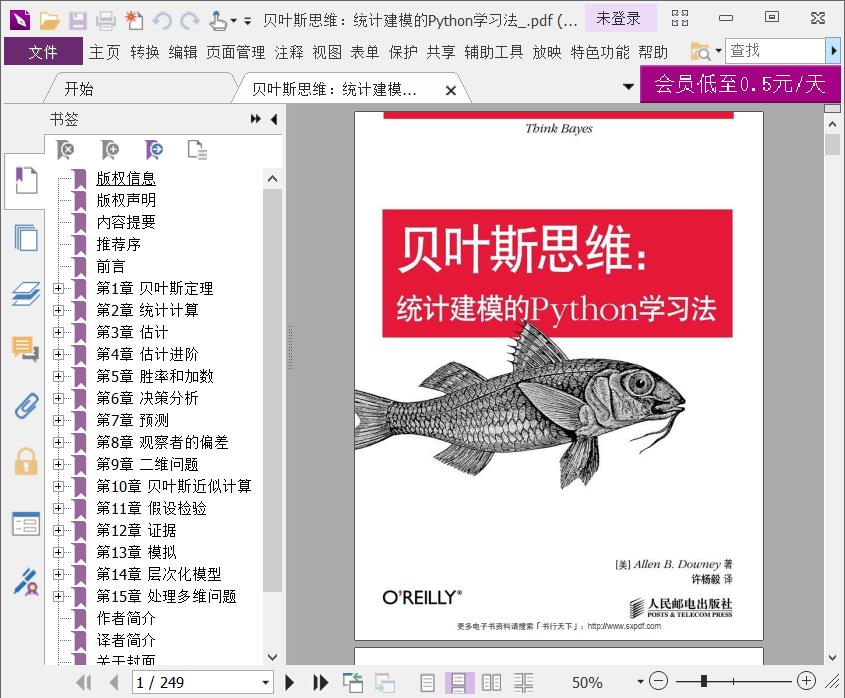The height and width of the screenshot is (698, 845).
Task: Show the Comments side panel
Action: [x=25, y=349]
